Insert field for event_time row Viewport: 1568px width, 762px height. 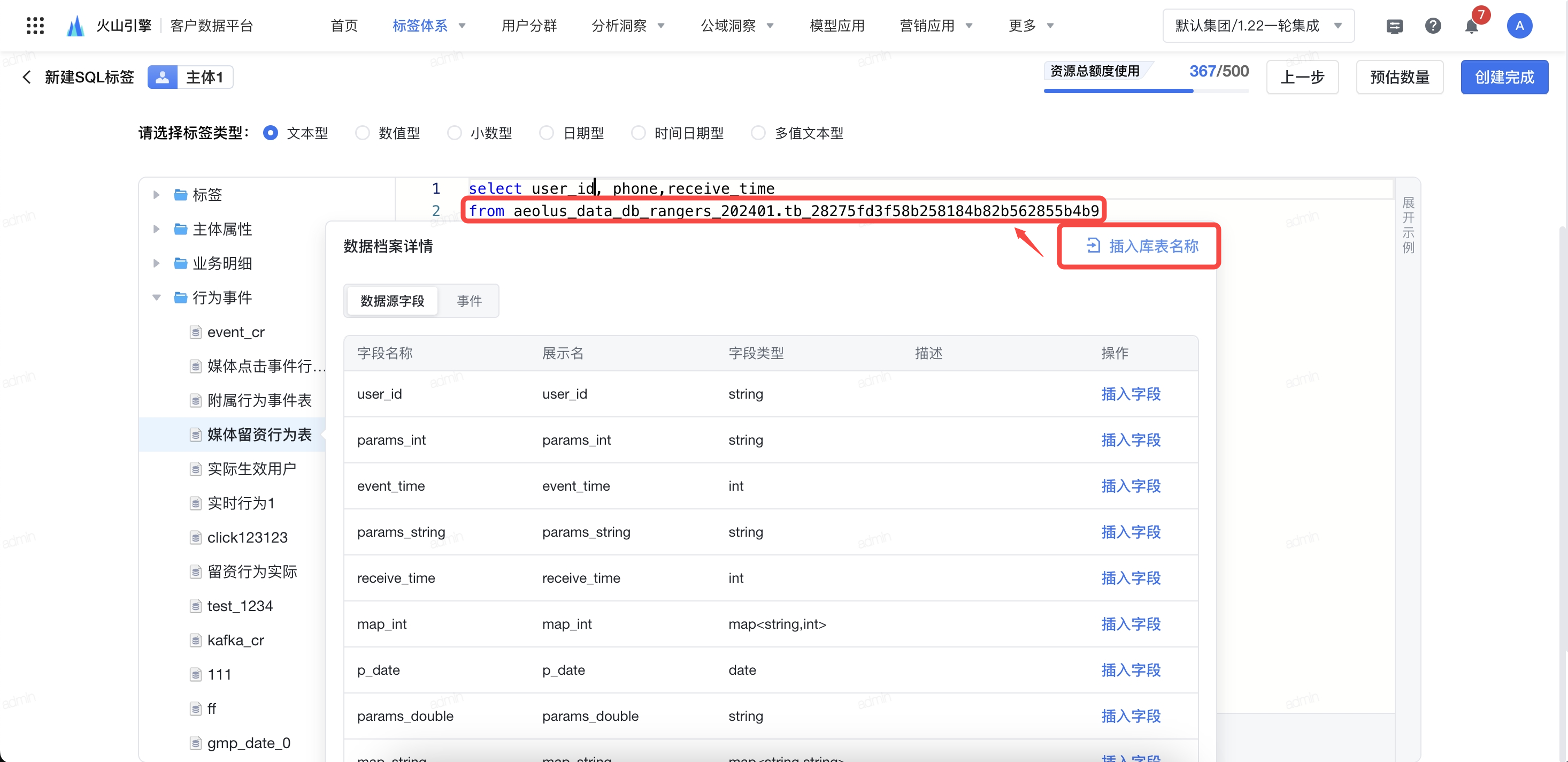coord(1131,486)
